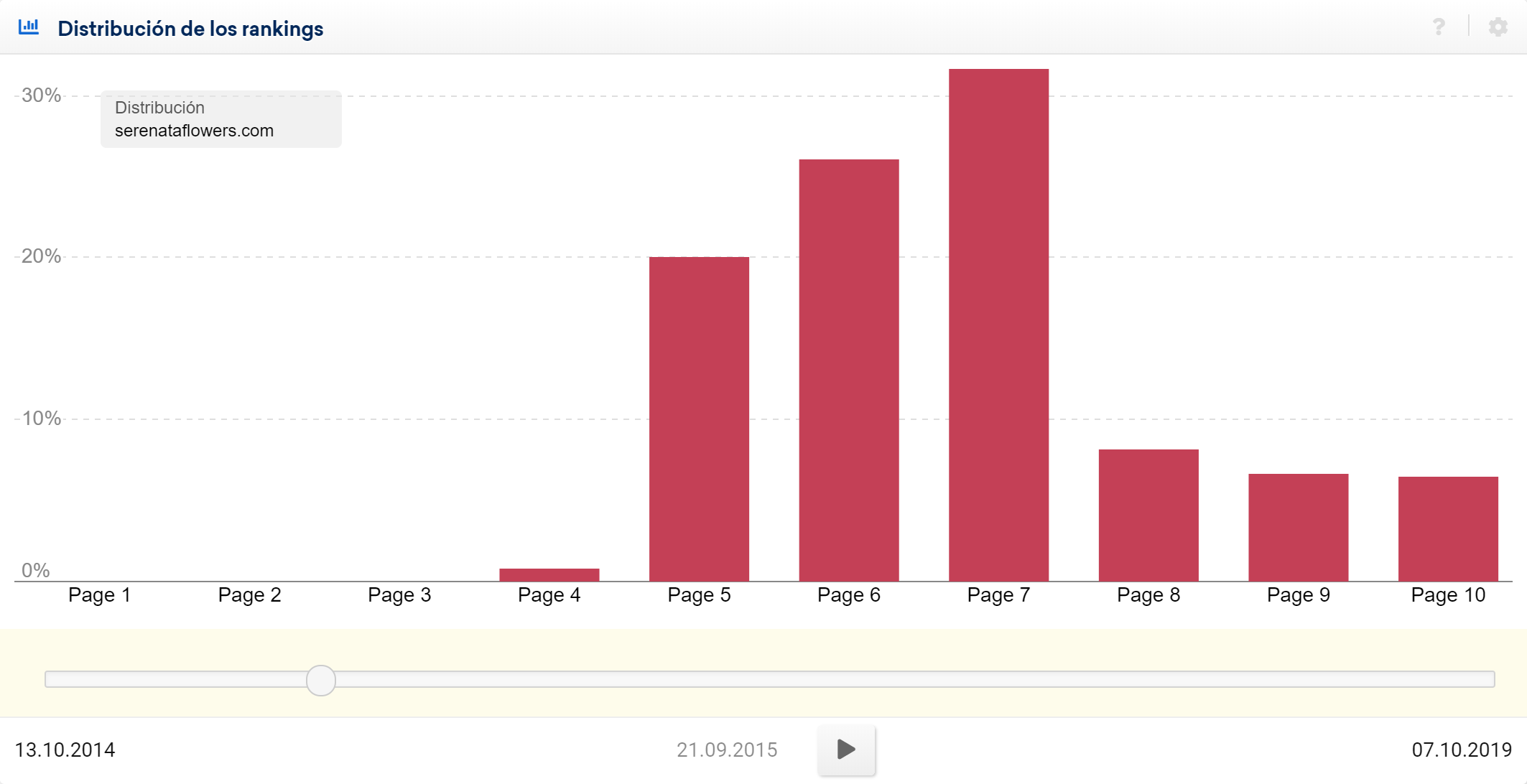
Task: Click the Page 9 bar
Action: tap(1298, 527)
